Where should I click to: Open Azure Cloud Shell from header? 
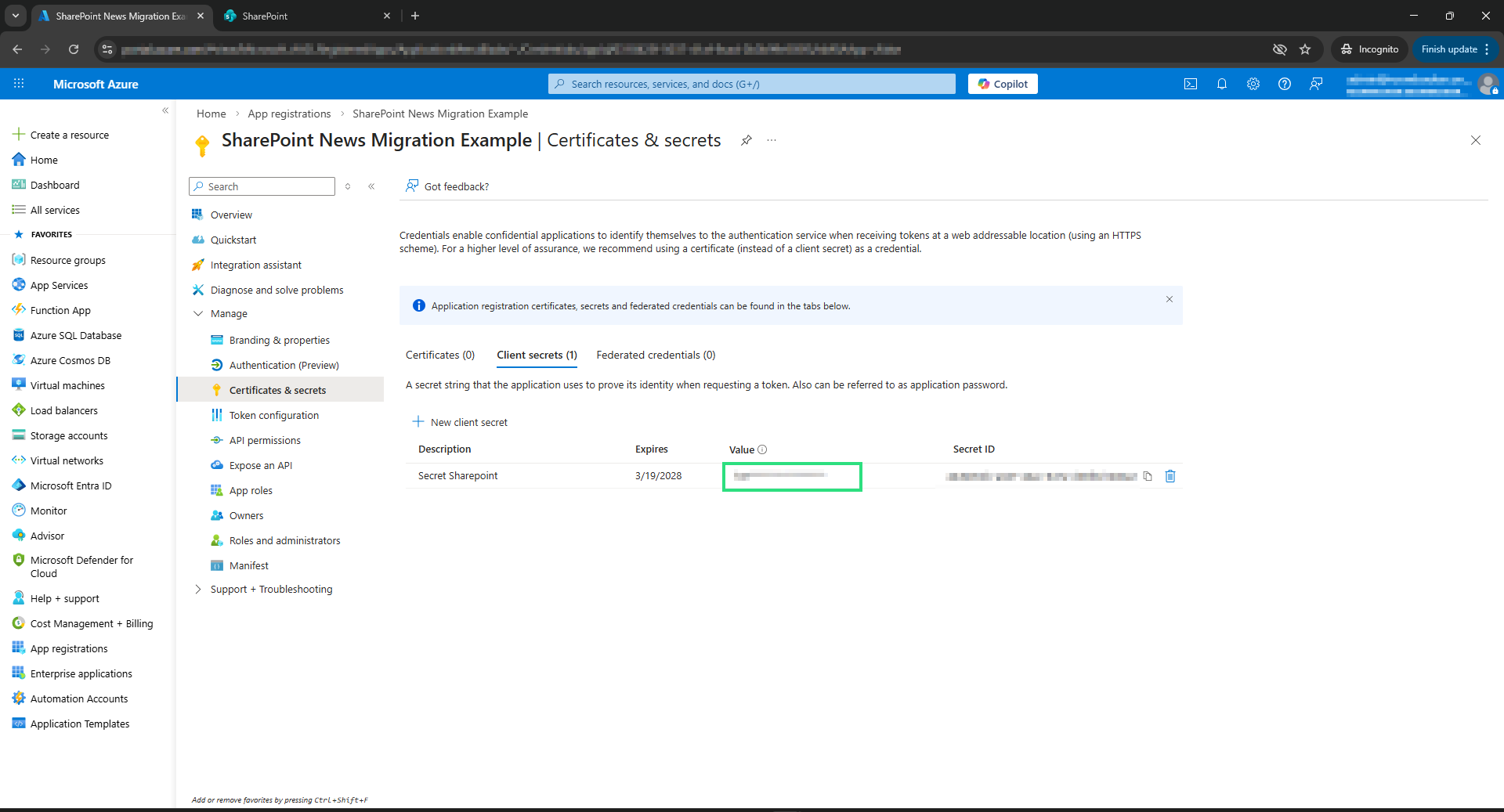tap(1190, 84)
